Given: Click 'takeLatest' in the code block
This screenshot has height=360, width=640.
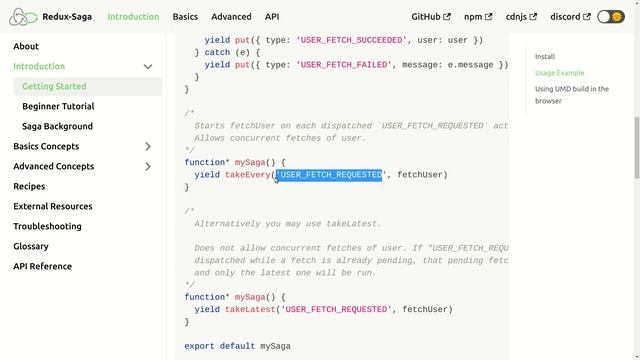Looking at the screenshot, I should (x=250, y=309).
